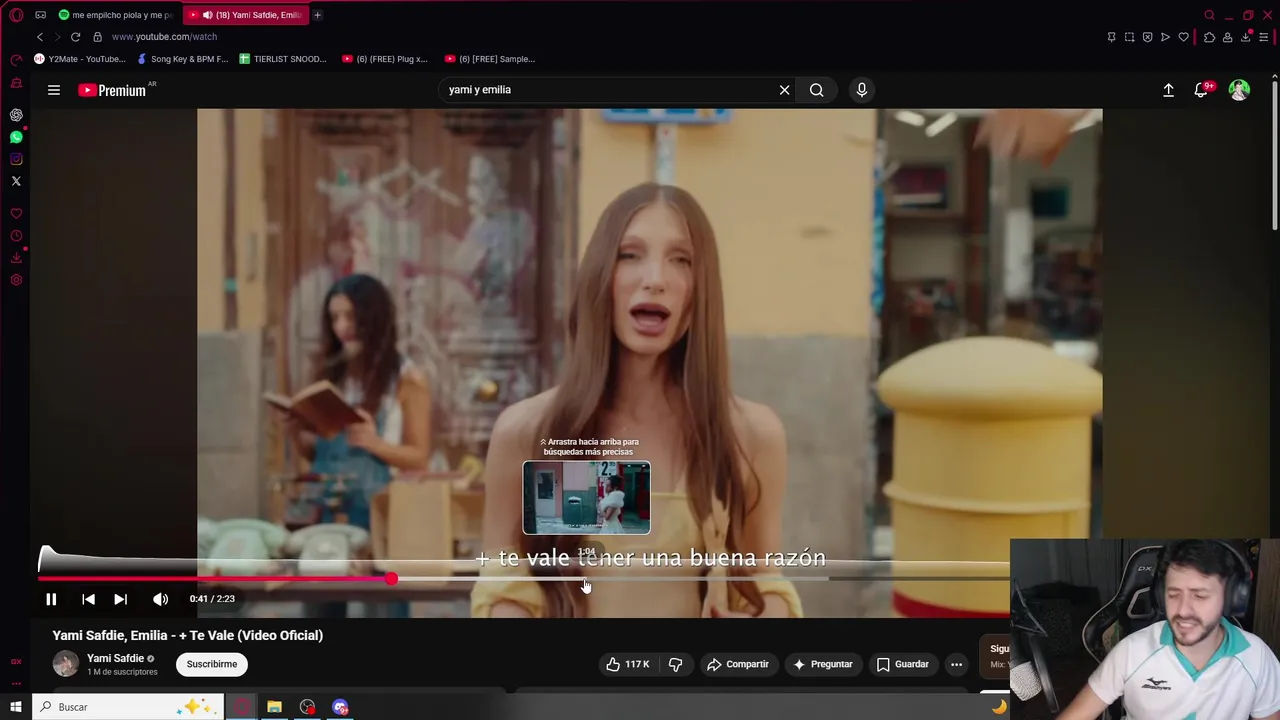Open WhatsApp in the Opera sidebar
The image size is (1280, 720).
click(16, 137)
